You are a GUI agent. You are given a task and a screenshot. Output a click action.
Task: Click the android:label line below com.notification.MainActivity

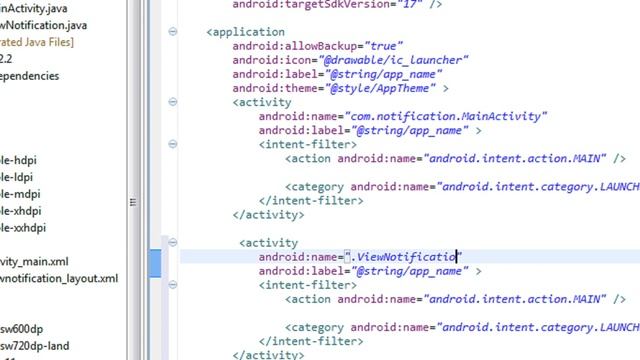[370, 131]
